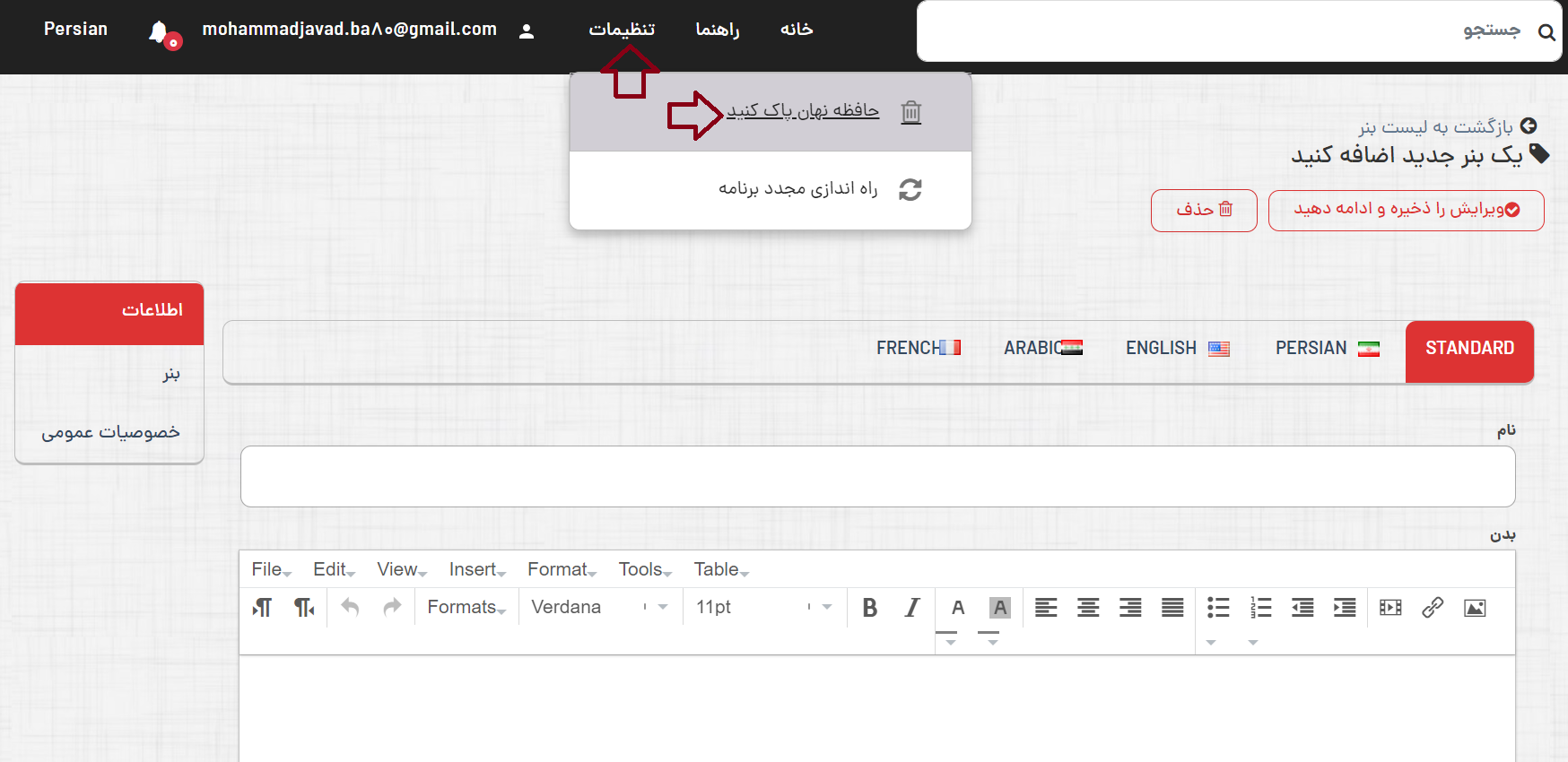Click the text background color swatch

[x=999, y=608]
